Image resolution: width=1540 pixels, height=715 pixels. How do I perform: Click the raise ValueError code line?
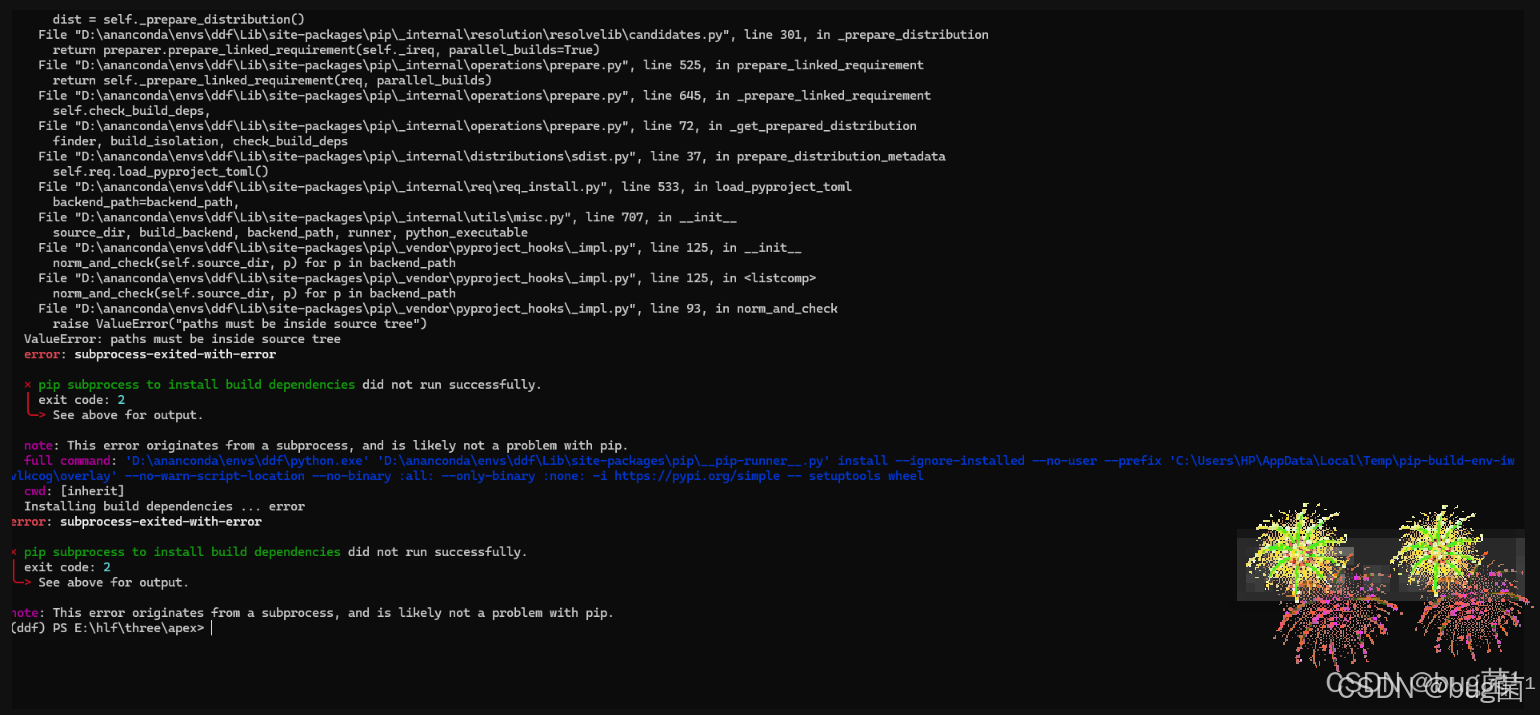point(240,324)
